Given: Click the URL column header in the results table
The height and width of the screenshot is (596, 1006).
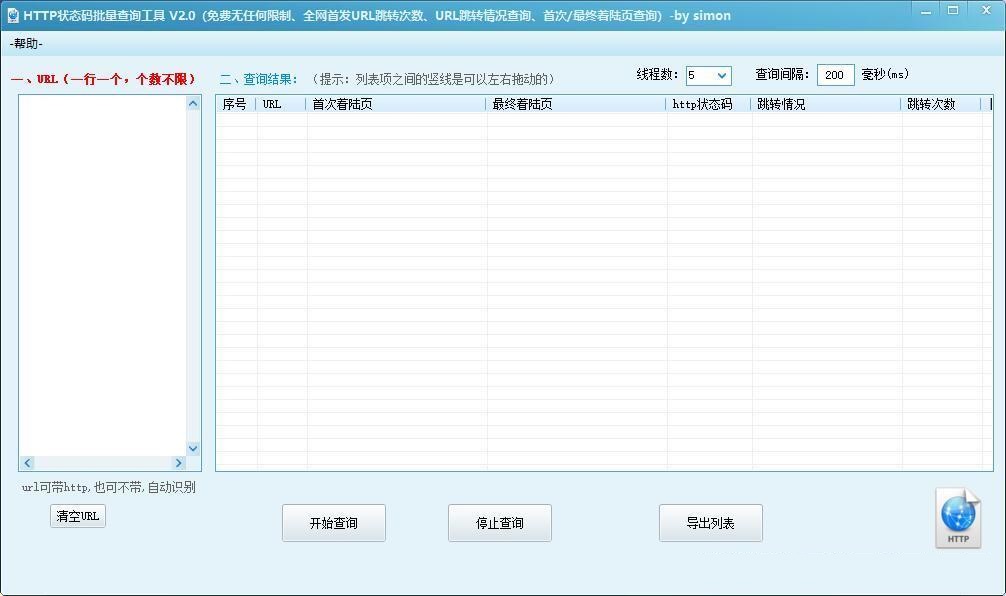Looking at the screenshot, I should click(x=282, y=104).
